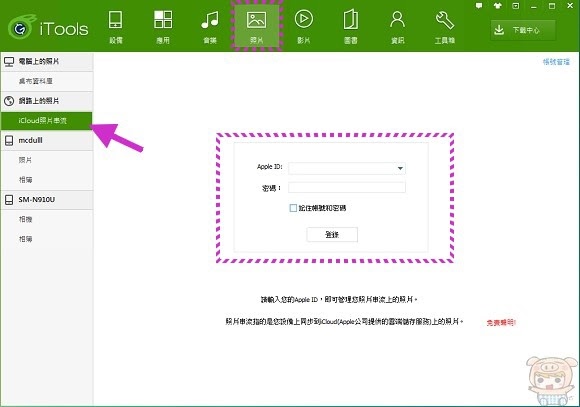580x407 pixels.
Task: Expand the Apple ID dropdown arrow
Action: (400, 168)
